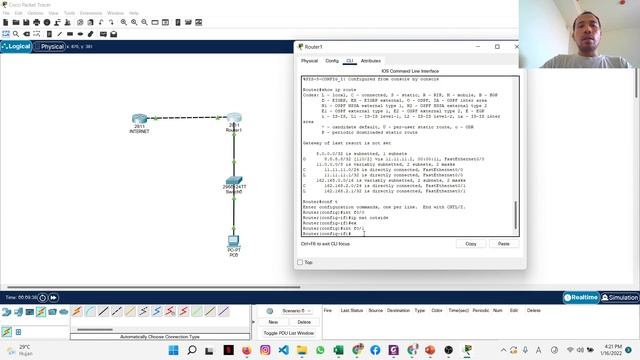Viewport: 640px width, 360px height.
Task: Switch to Physical workspace view
Action: pyautogui.click(x=50, y=47)
